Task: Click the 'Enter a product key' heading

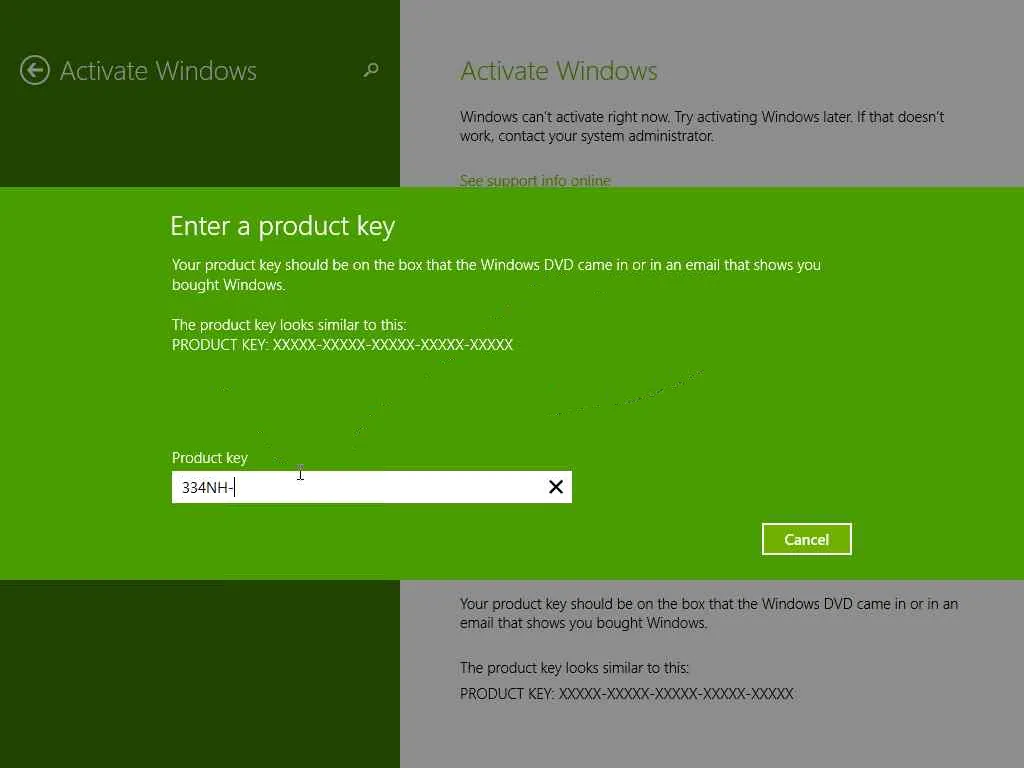Action: [x=282, y=227]
